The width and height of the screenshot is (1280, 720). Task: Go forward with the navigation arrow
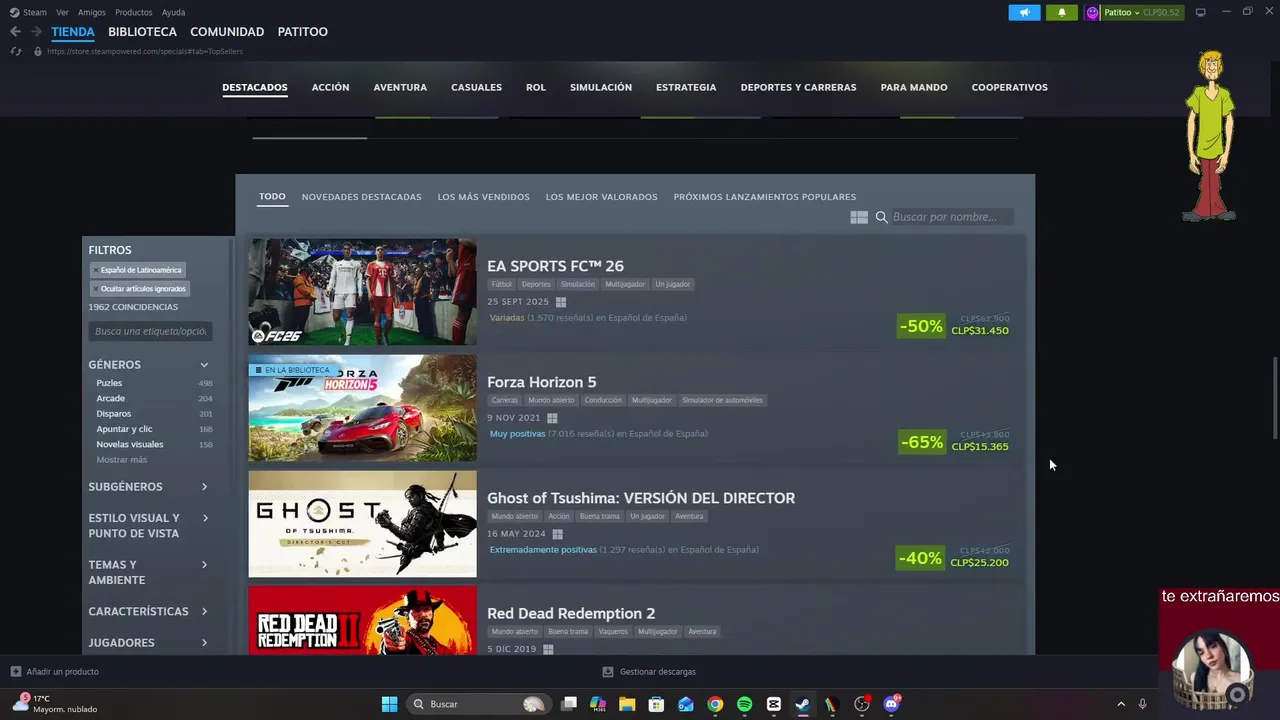pos(36,32)
